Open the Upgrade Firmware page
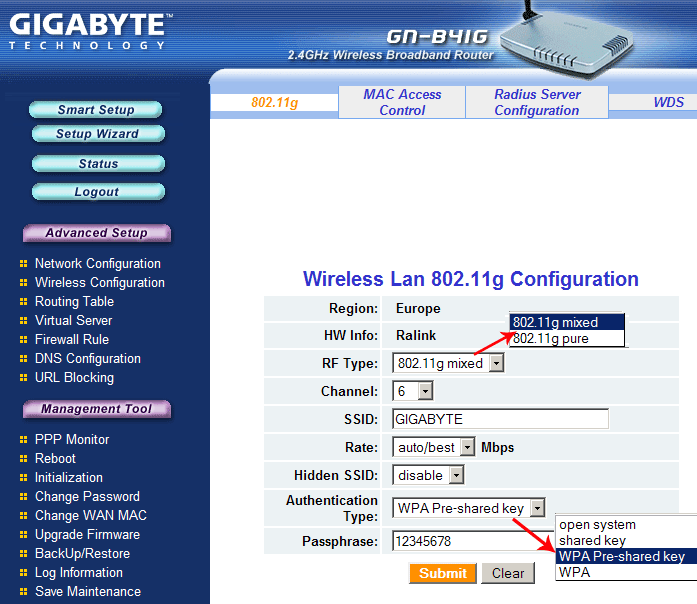This screenshot has height=604, width=697. 87,534
